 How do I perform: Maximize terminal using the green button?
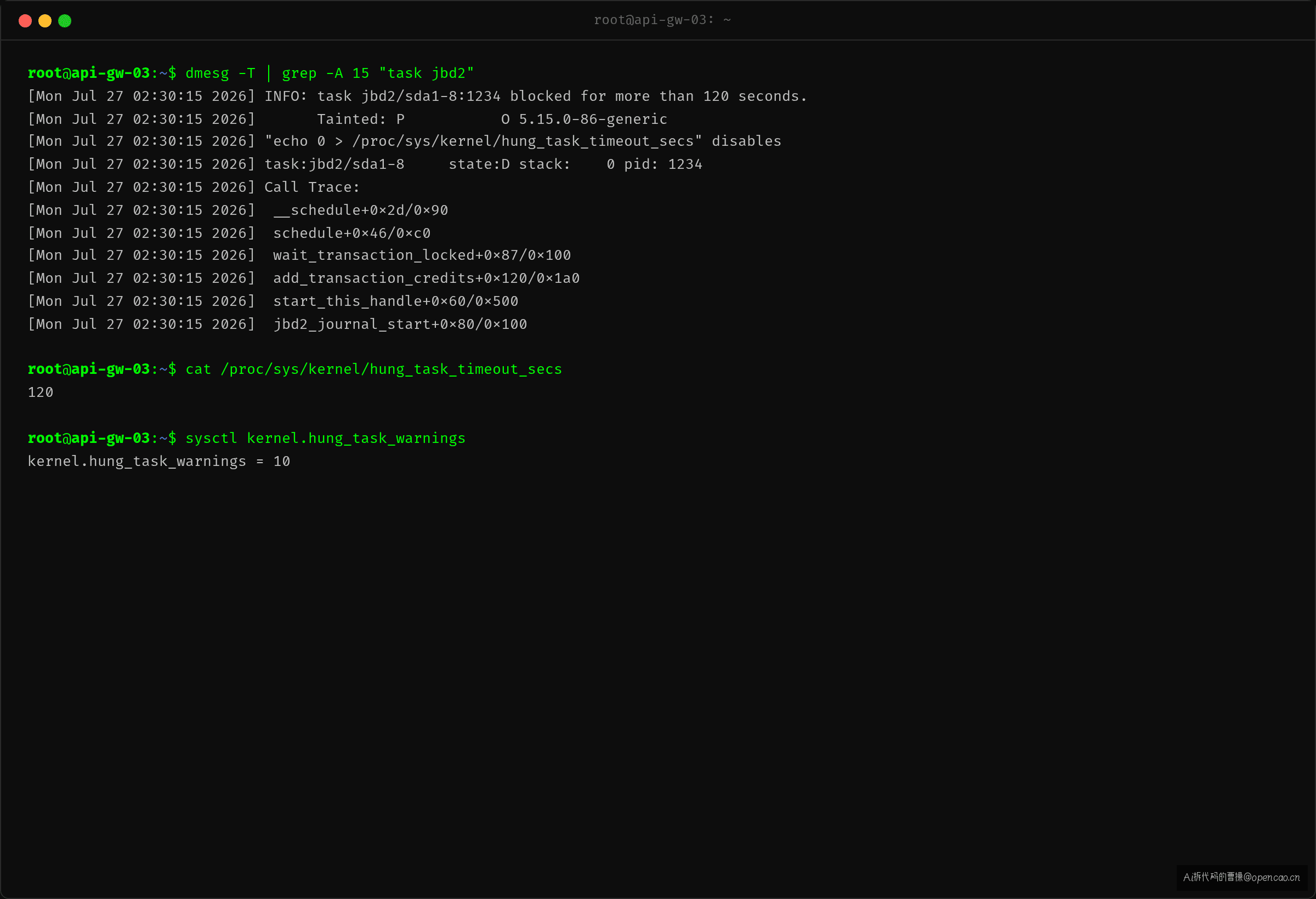pos(65,21)
